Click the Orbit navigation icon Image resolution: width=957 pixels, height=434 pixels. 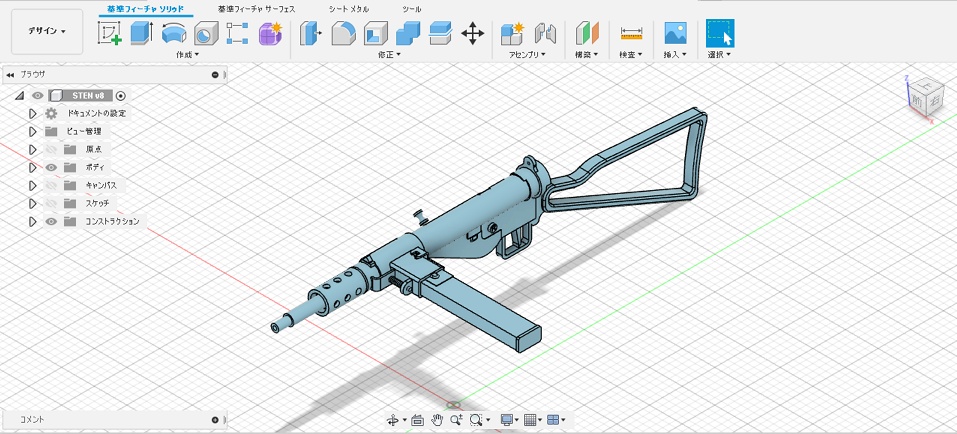(393, 420)
